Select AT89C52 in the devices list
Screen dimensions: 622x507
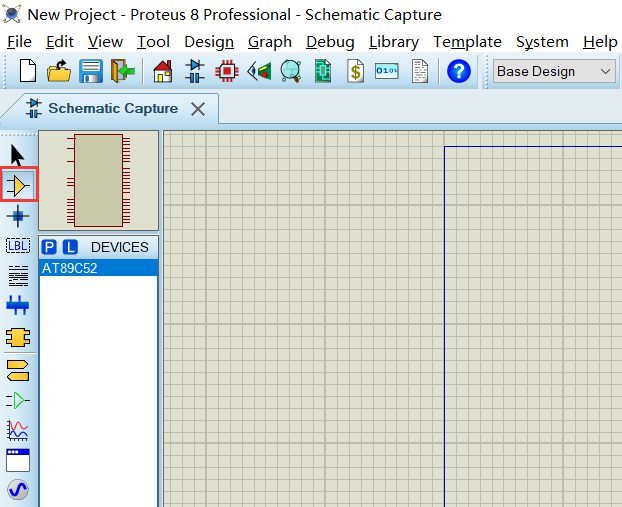[98, 268]
